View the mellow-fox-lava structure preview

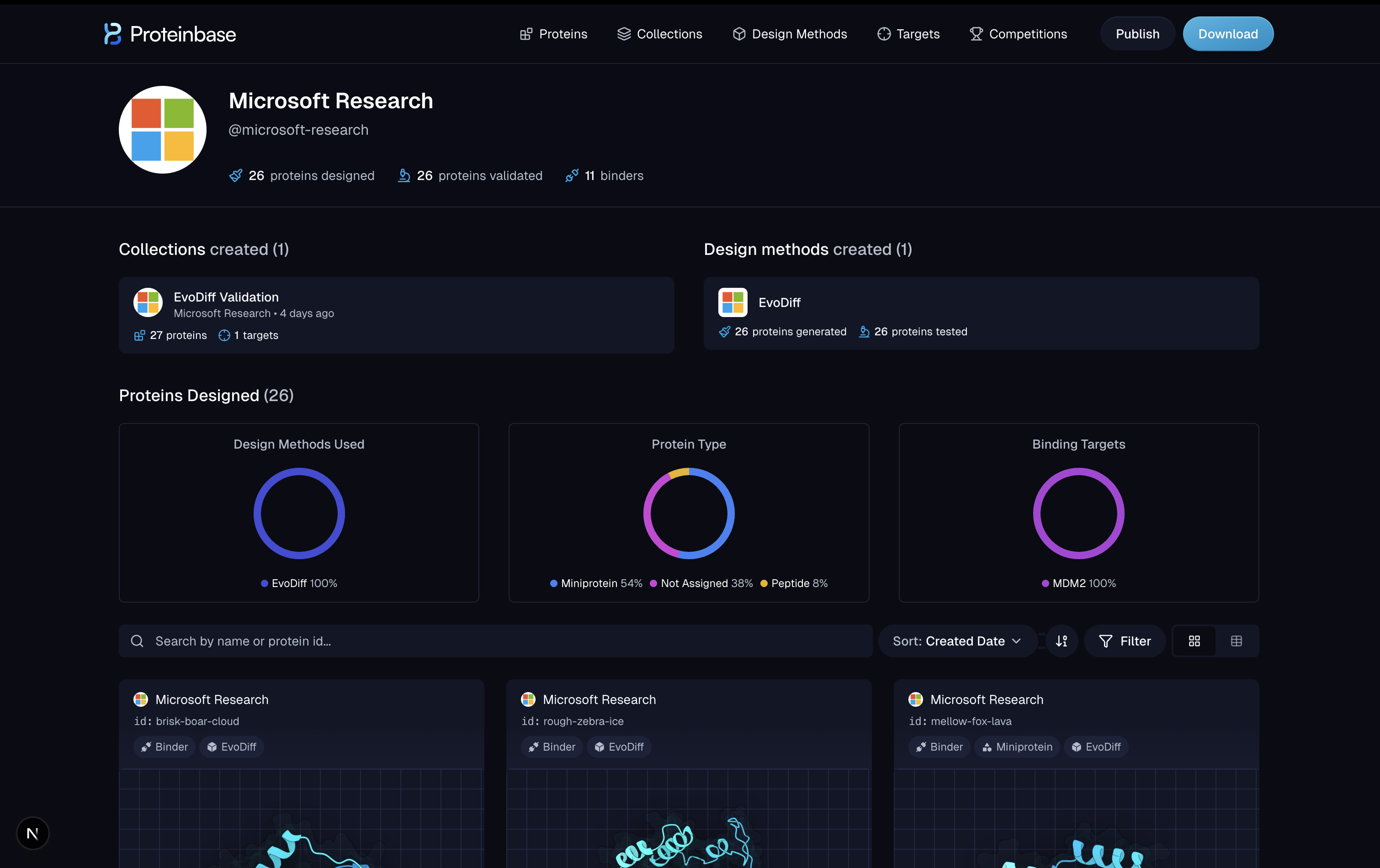point(1076,819)
